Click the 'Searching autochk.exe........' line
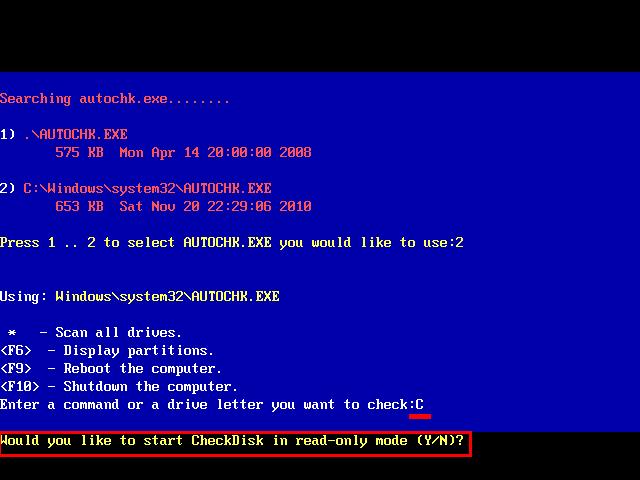Viewport: 640px width, 480px height. tap(115, 99)
